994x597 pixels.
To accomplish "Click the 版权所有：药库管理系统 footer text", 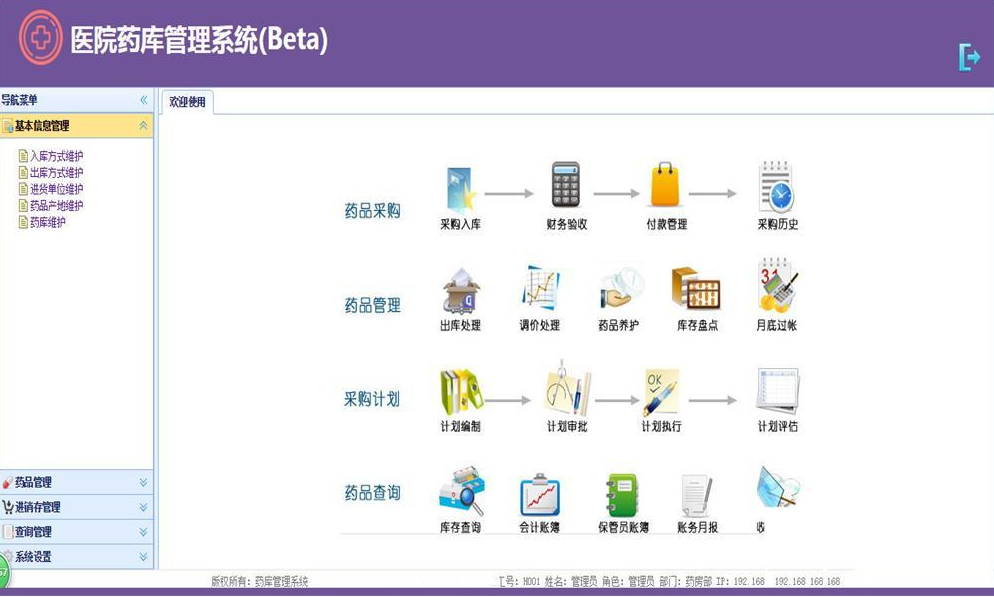I will click(x=259, y=581).
